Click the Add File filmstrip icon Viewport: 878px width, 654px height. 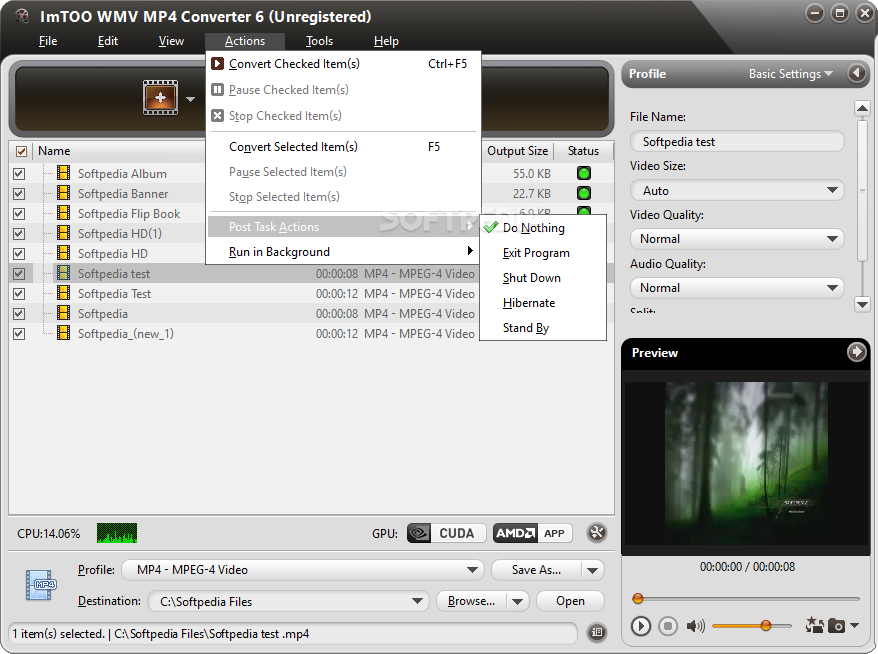[160, 97]
